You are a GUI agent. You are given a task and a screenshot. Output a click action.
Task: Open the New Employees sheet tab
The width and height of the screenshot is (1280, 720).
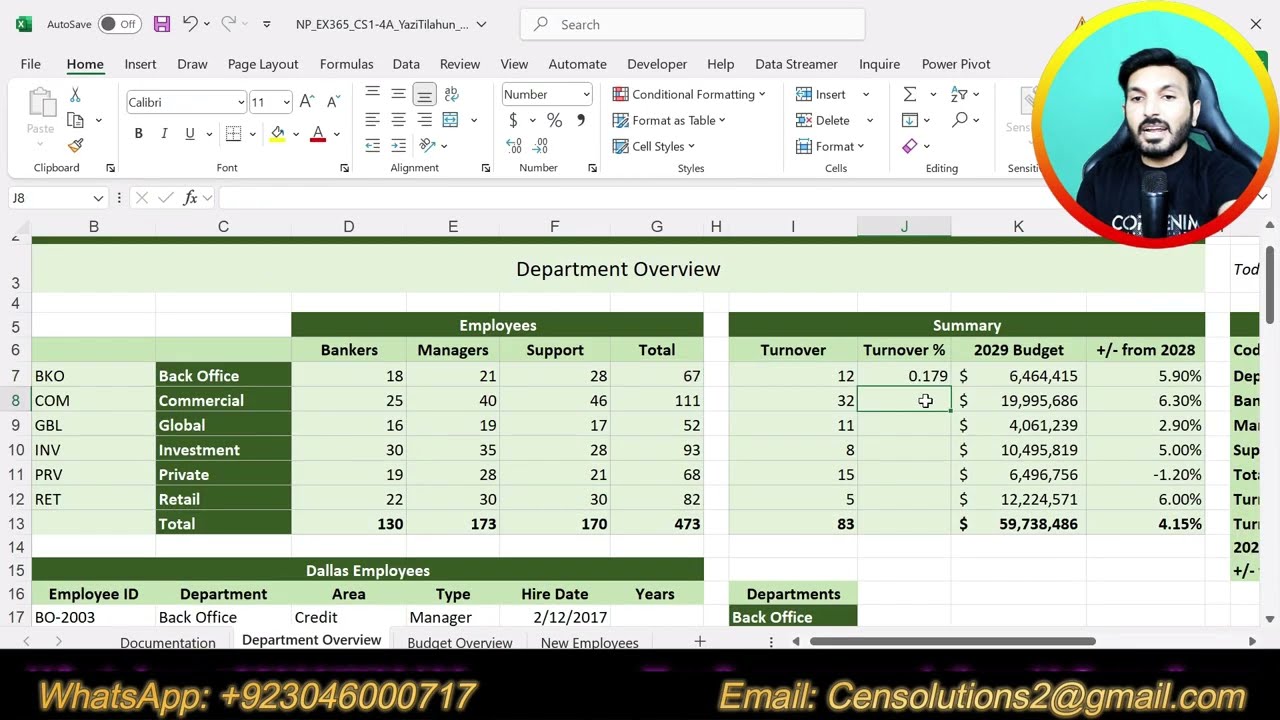(590, 642)
